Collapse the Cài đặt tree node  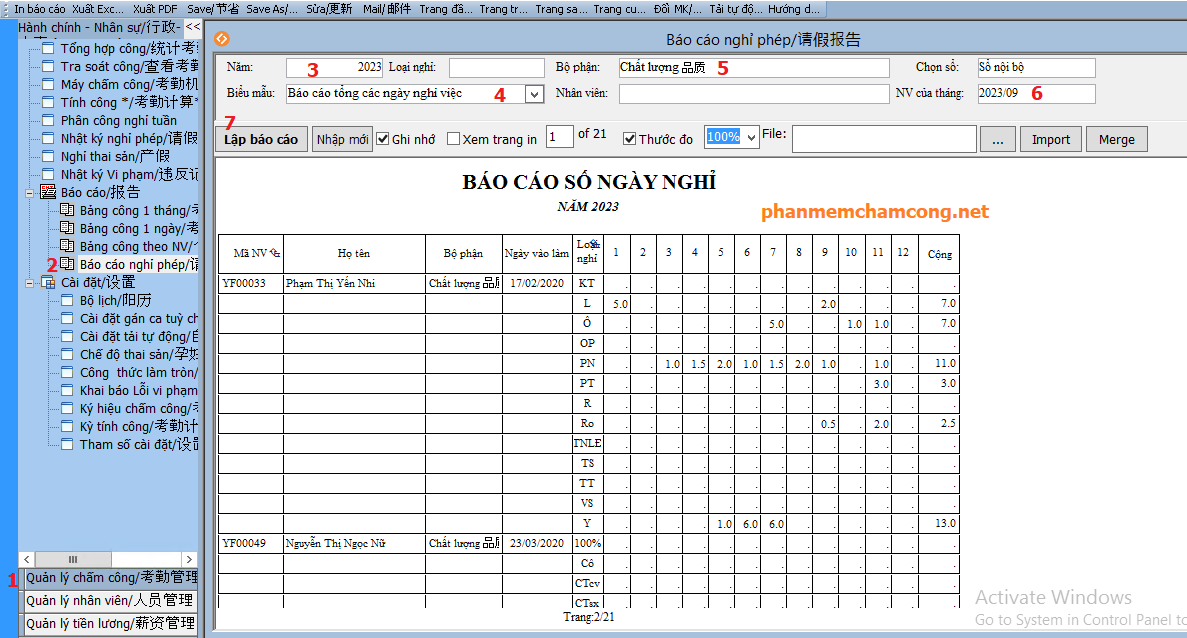[30, 283]
